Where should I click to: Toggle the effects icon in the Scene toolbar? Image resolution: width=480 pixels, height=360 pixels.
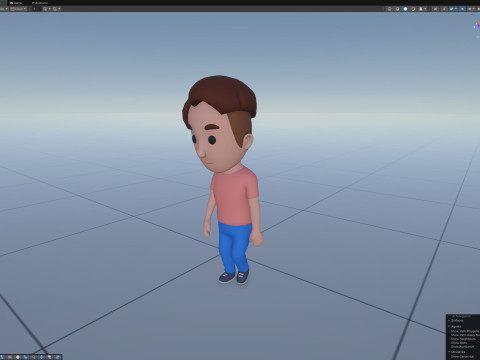(421, 9)
